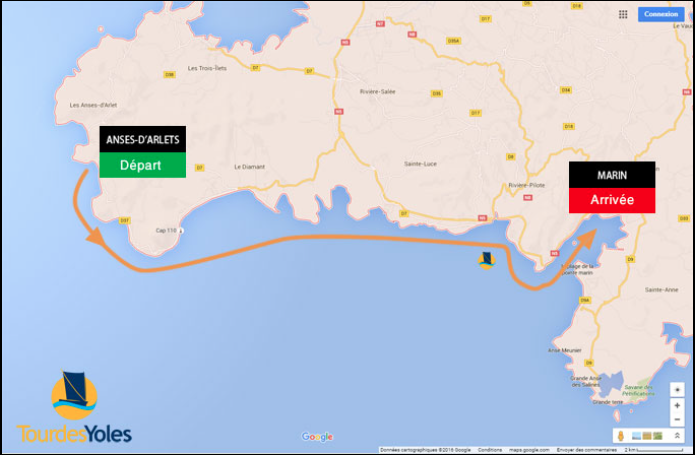The width and height of the screenshot is (697, 455).
Task: Zoom out with the minus button
Action: [677, 419]
